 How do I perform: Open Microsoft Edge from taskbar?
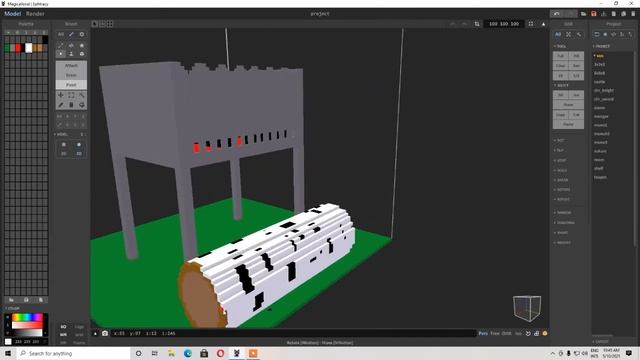point(188,353)
